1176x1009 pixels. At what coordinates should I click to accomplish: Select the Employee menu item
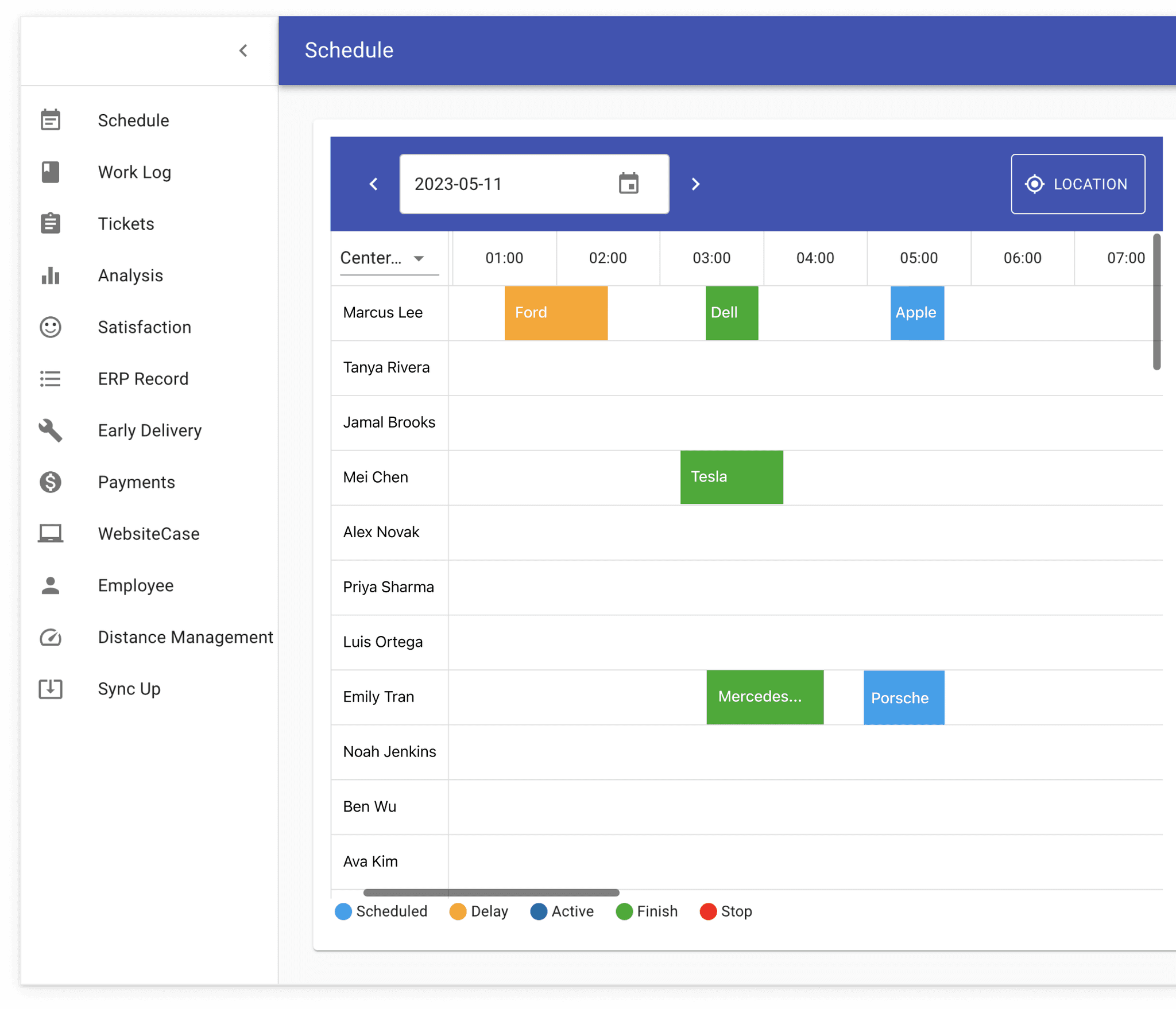136,585
